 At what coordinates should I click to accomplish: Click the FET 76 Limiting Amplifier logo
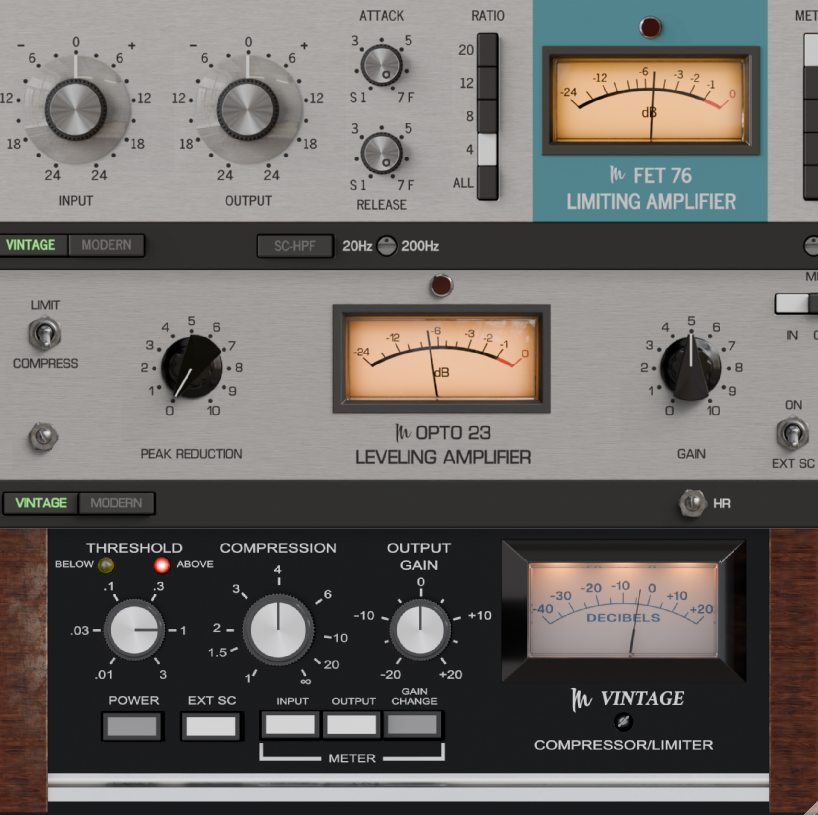(651, 189)
